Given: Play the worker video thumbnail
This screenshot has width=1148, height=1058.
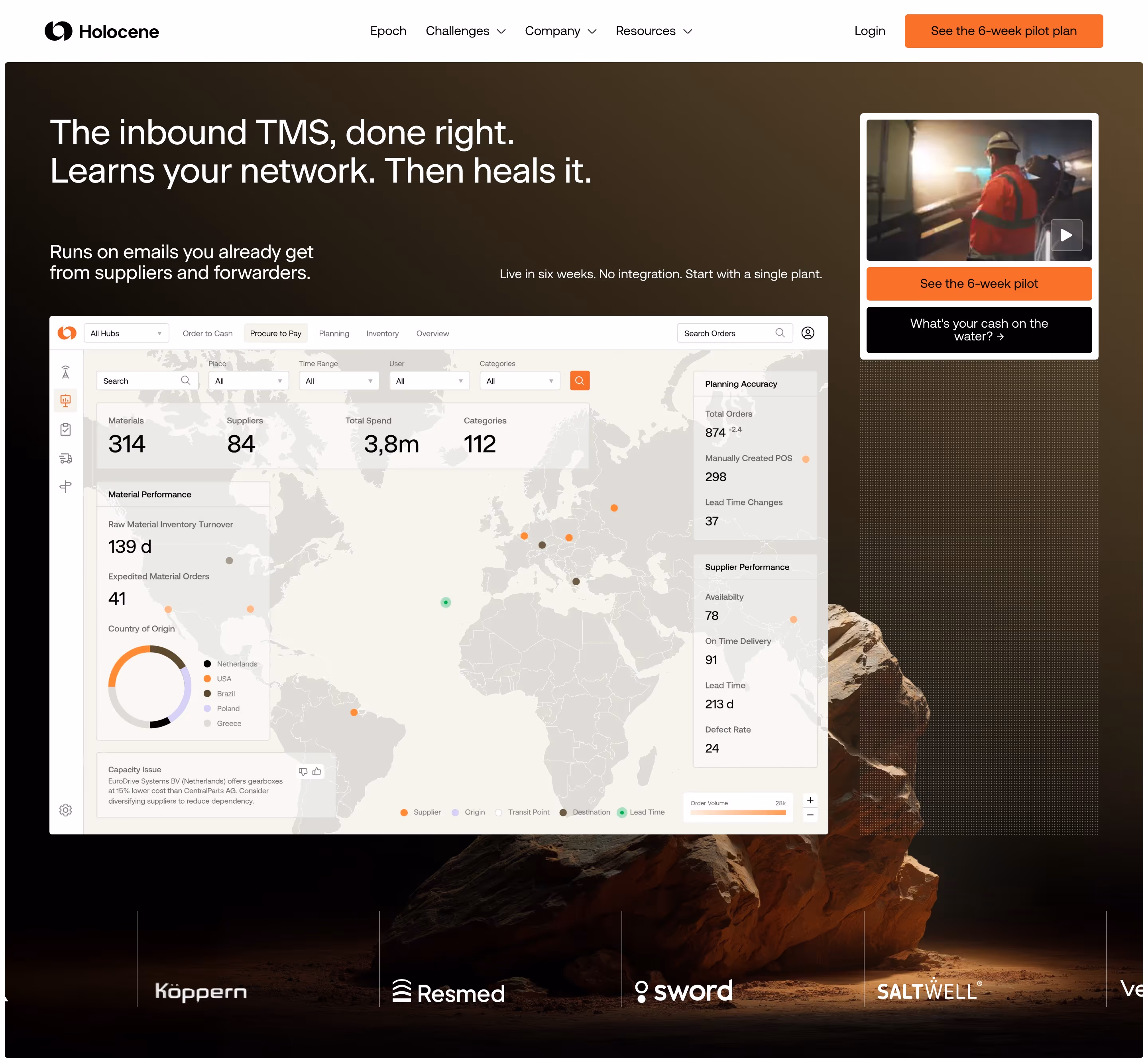Looking at the screenshot, I should [1066, 235].
